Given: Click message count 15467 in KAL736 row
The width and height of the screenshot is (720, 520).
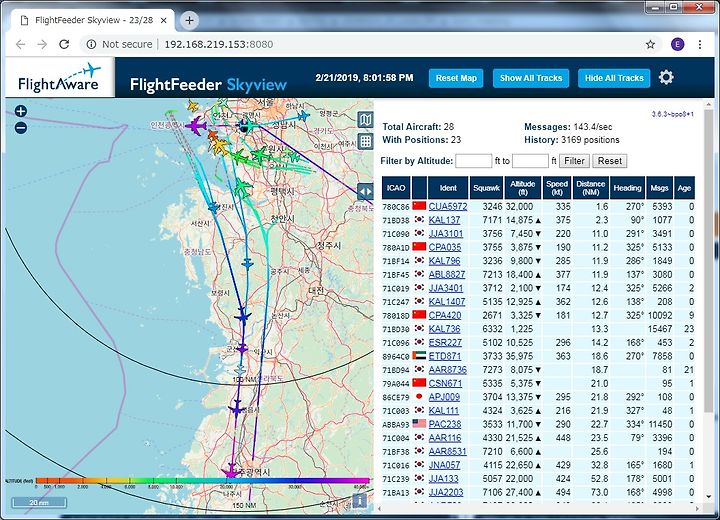Looking at the screenshot, I should tap(660, 329).
